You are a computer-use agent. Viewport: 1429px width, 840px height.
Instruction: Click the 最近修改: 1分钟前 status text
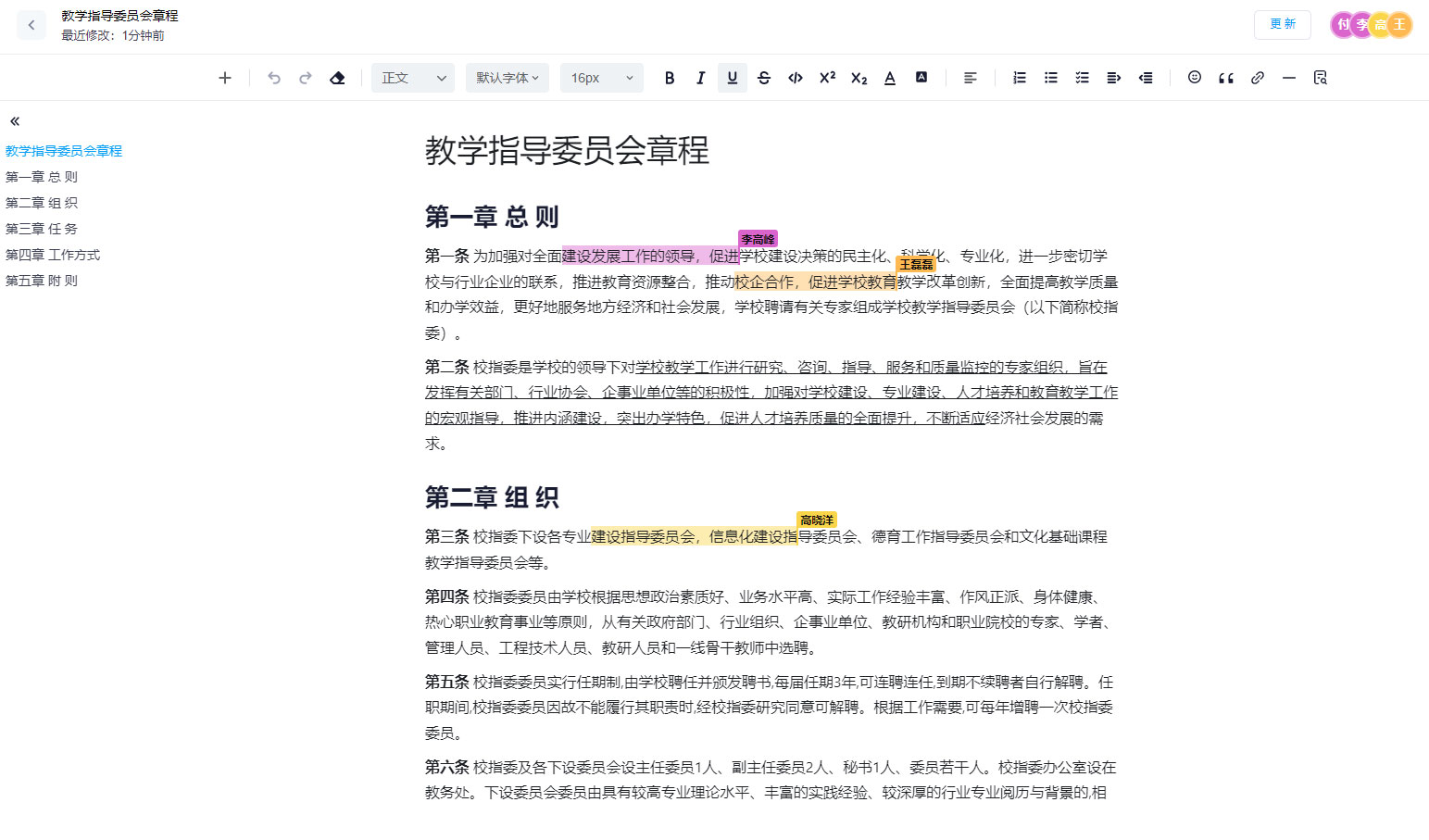(113, 35)
